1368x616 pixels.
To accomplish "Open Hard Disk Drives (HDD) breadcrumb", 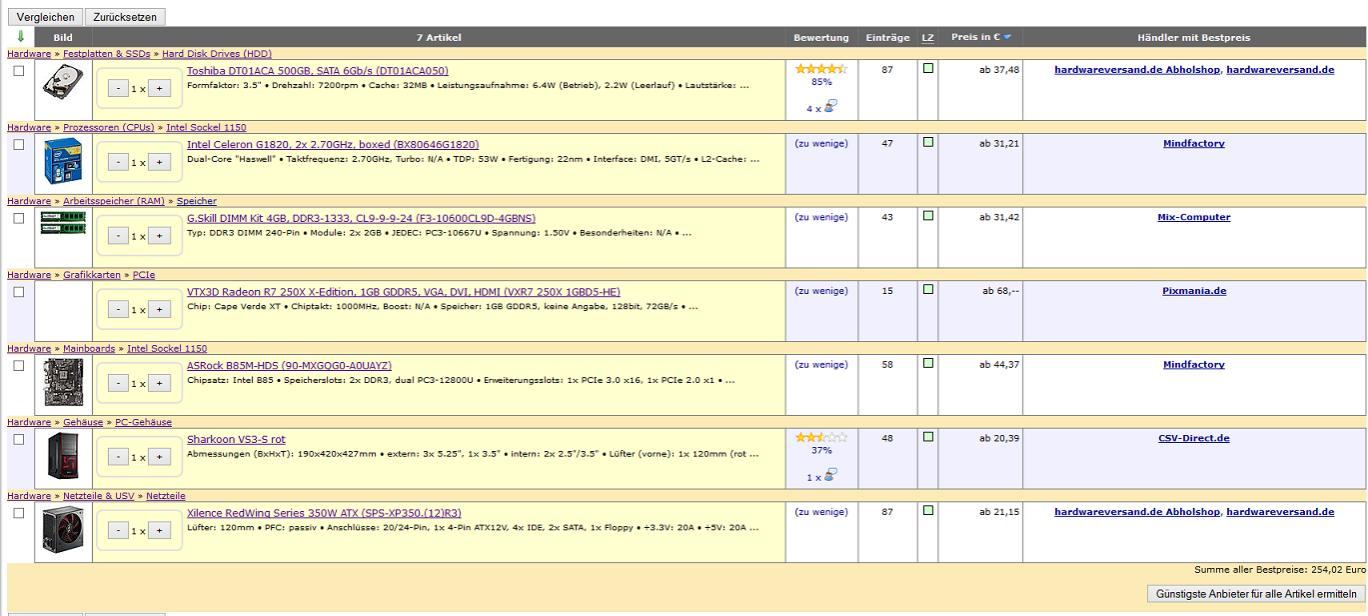I will pyautogui.click(x=217, y=54).
